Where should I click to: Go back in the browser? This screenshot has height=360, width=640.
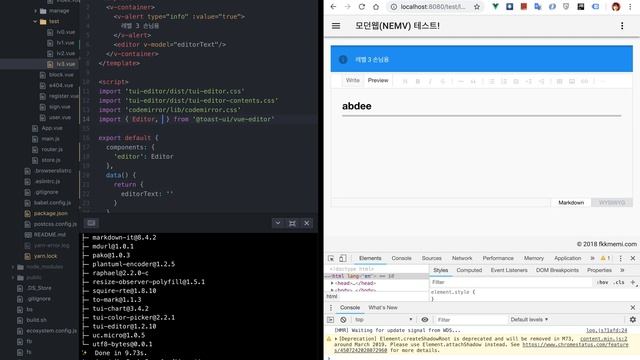(x=333, y=7)
